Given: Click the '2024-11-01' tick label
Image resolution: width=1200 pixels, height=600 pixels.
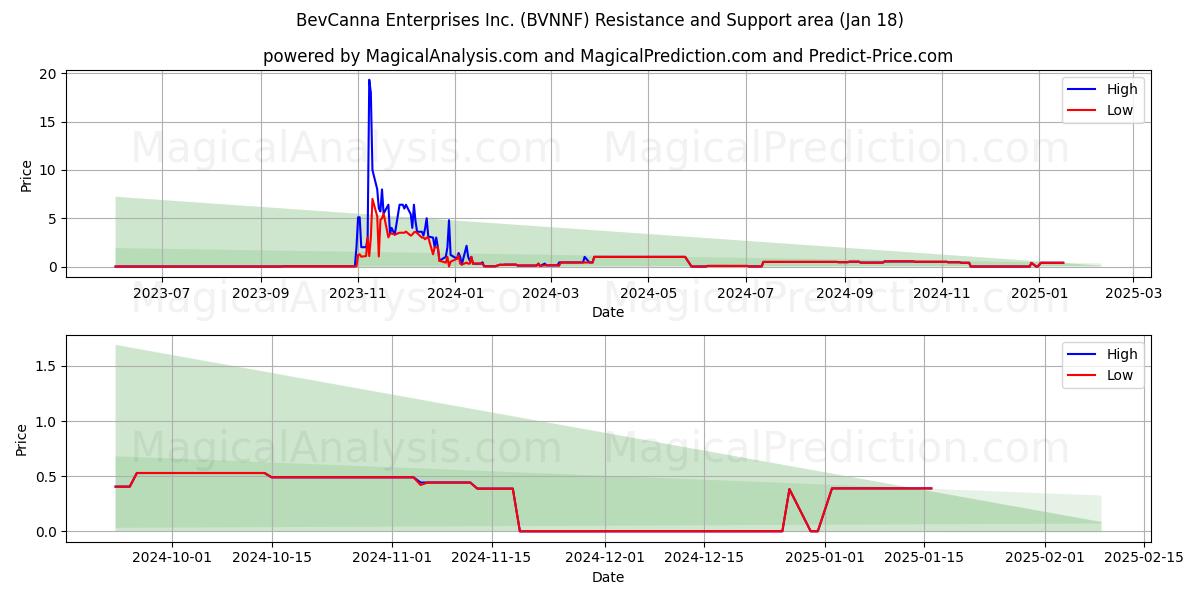Looking at the screenshot, I should click(x=392, y=558).
